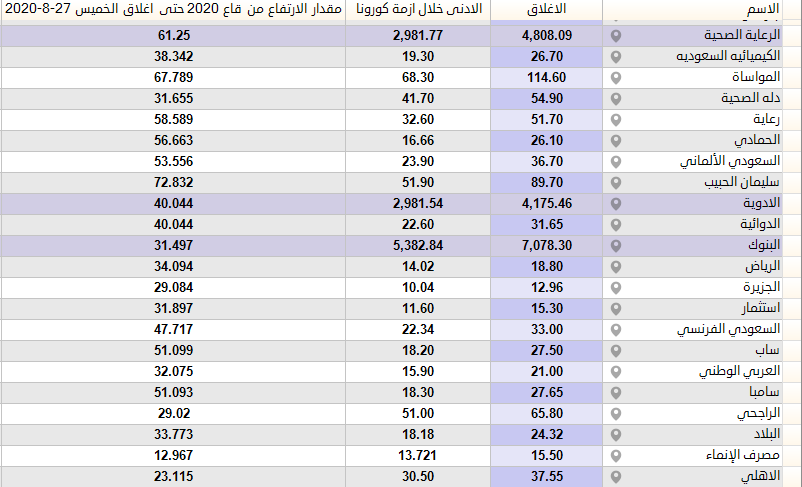Image resolution: width=802 pixels, height=487 pixels.
Task: Click the marker icon beside المواساة
Action: pyautogui.click(x=616, y=78)
